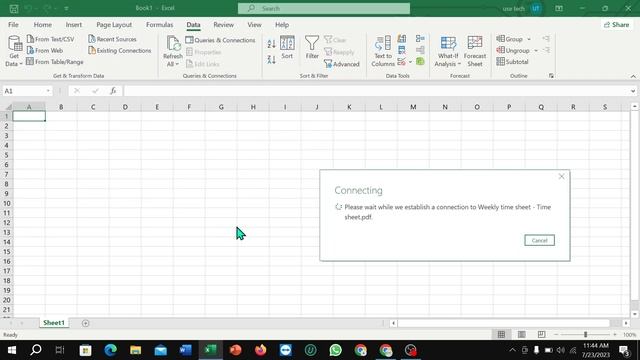The width and height of the screenshot is (640, 360).
Task: Close the Connecting dialog with X
Action: (x=561, y=176)
